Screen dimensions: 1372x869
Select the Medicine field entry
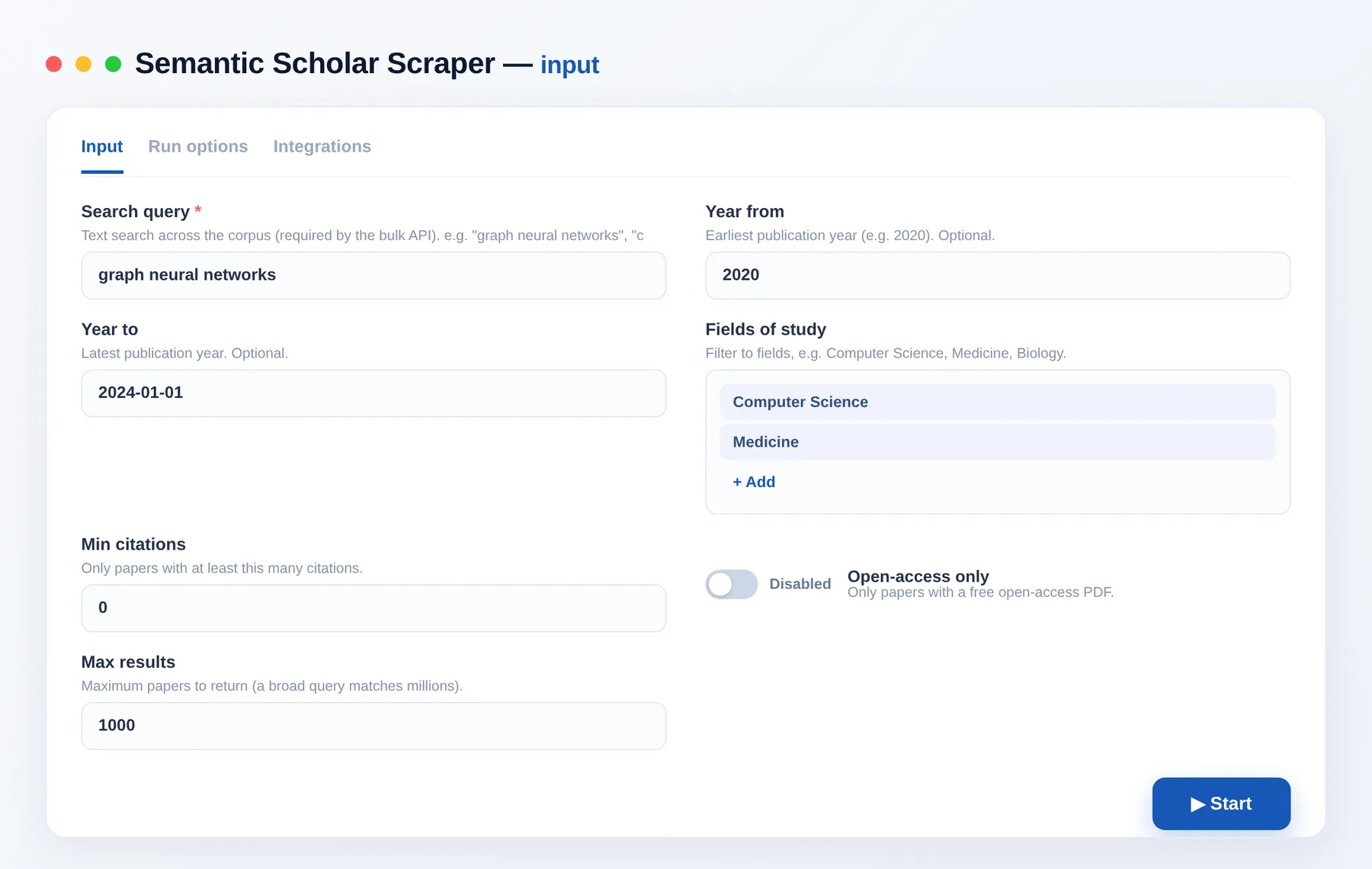tap(998, 442)
